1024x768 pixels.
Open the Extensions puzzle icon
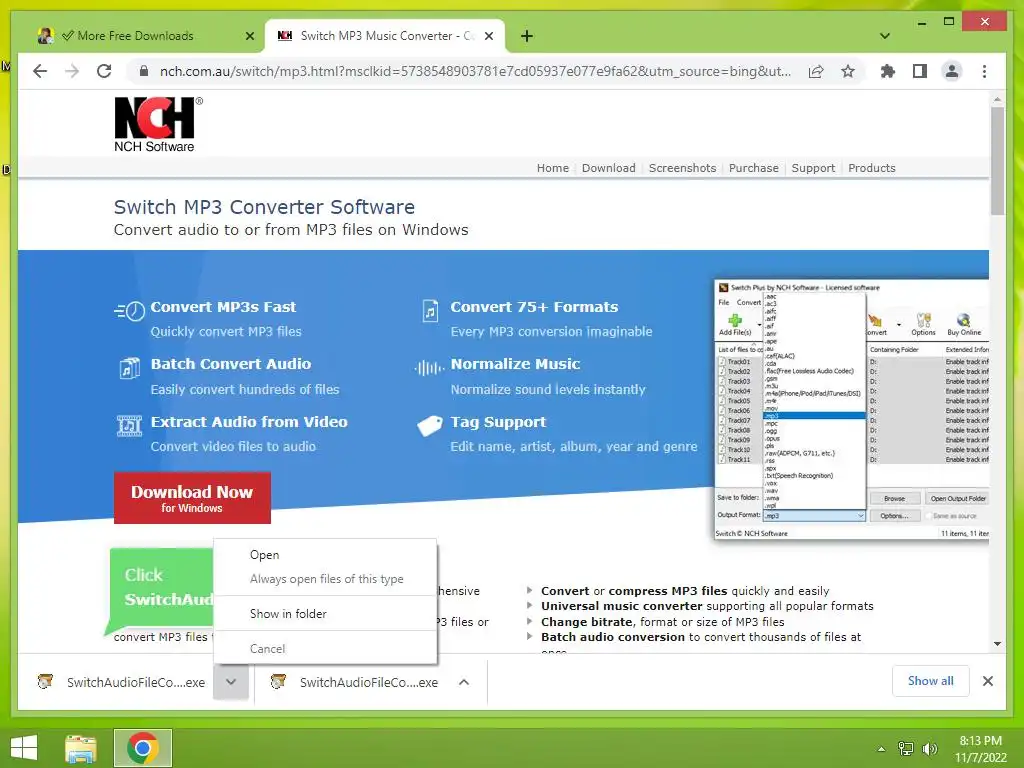[x=888, y=71]
